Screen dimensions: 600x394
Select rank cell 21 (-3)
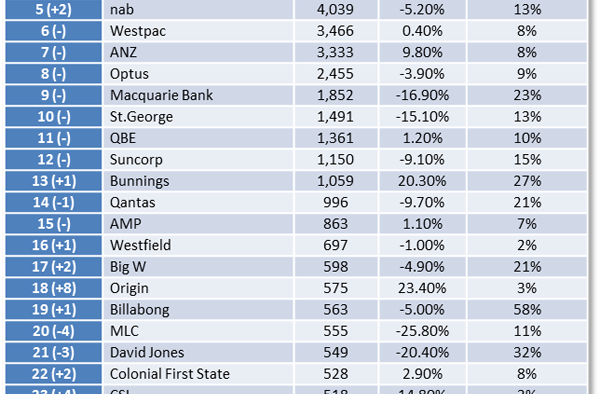[x=54, y=352]
